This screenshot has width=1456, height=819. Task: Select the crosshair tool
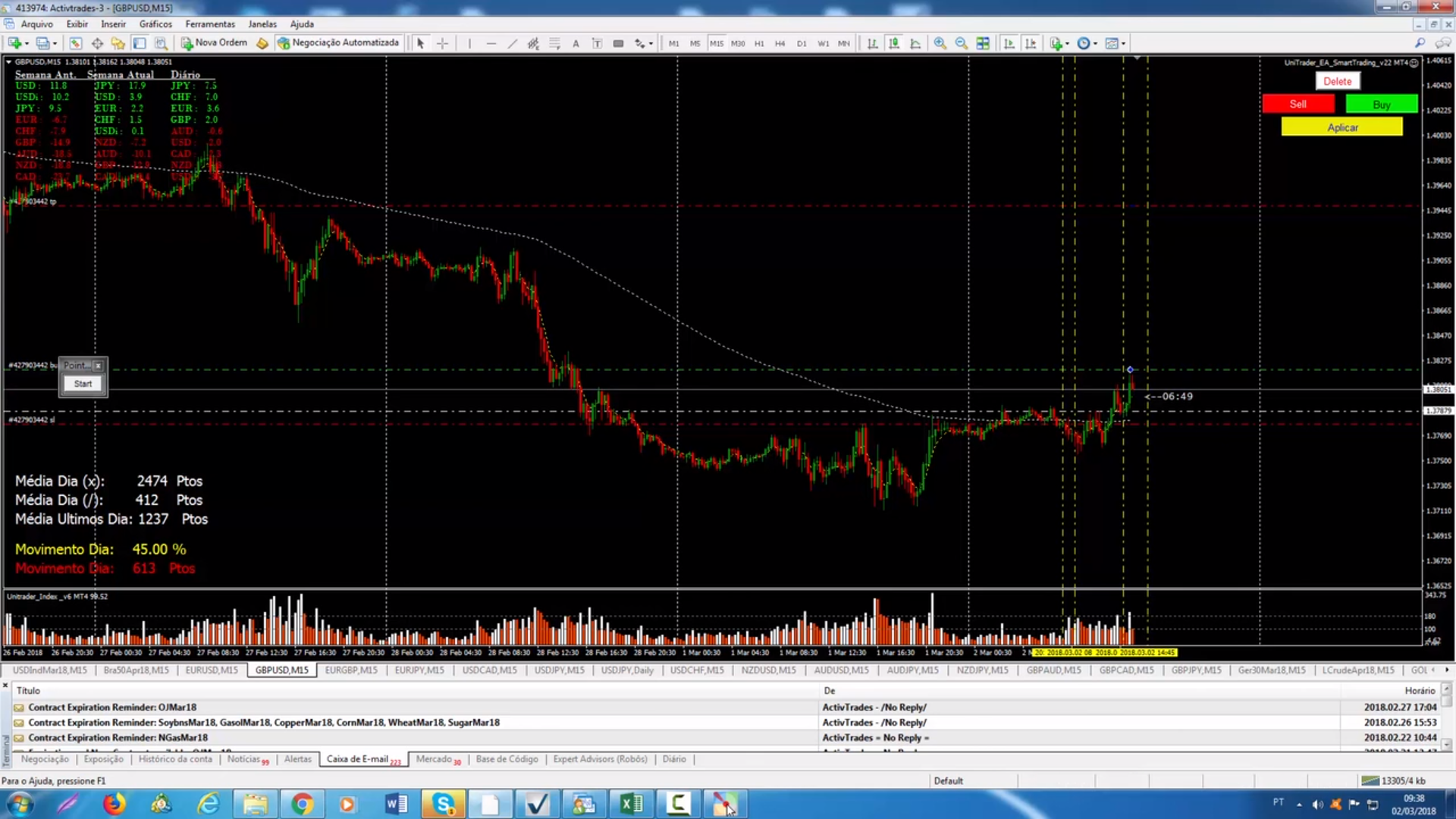point(443,43)
